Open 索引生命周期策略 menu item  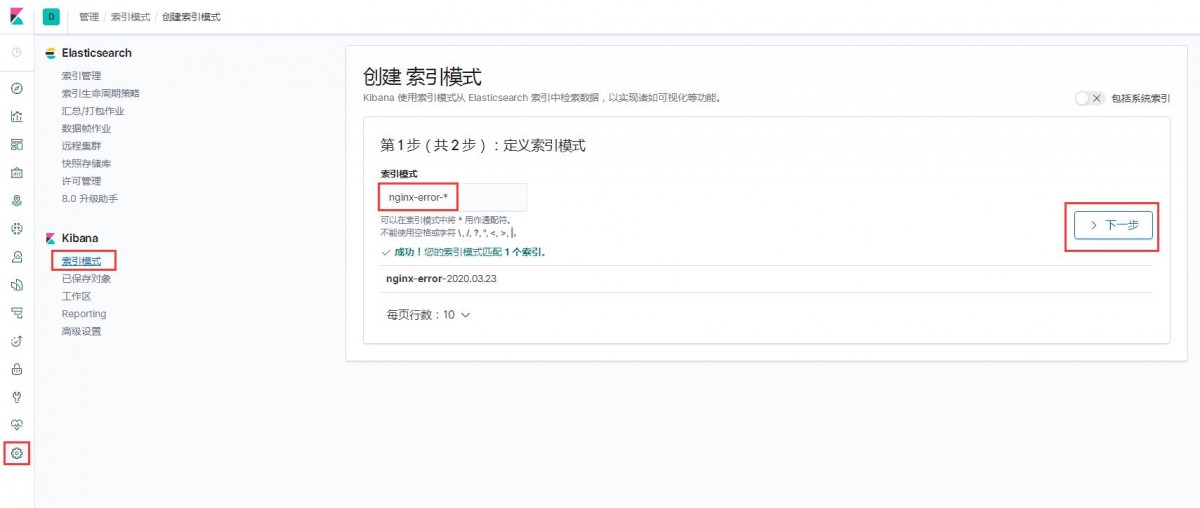pyautogui.click(x=101, y=93)
